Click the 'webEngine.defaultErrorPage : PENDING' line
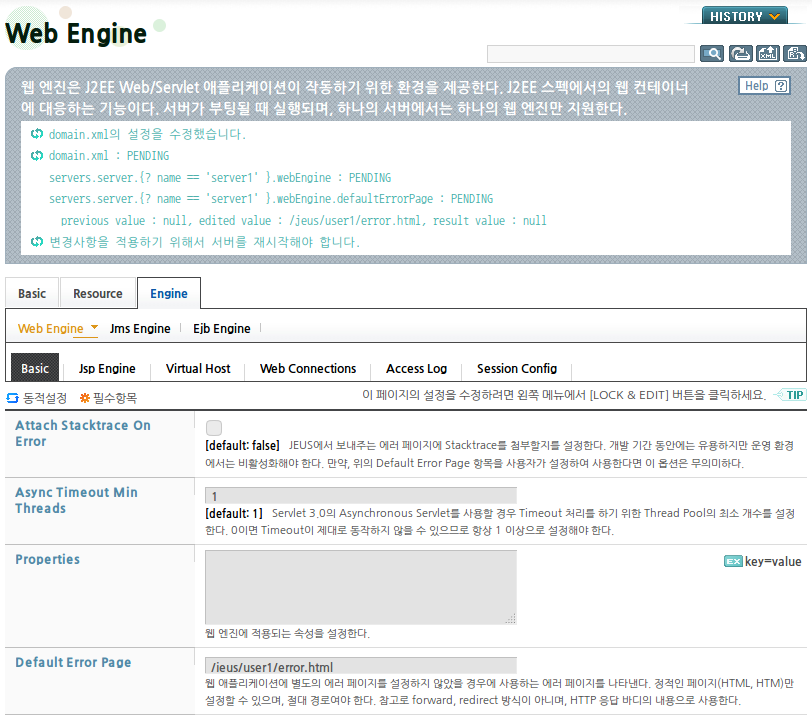 271,199
